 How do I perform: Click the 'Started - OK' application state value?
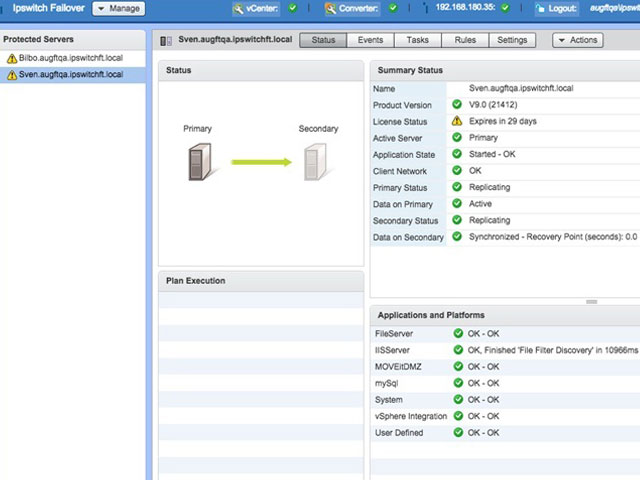click(492, 154)
